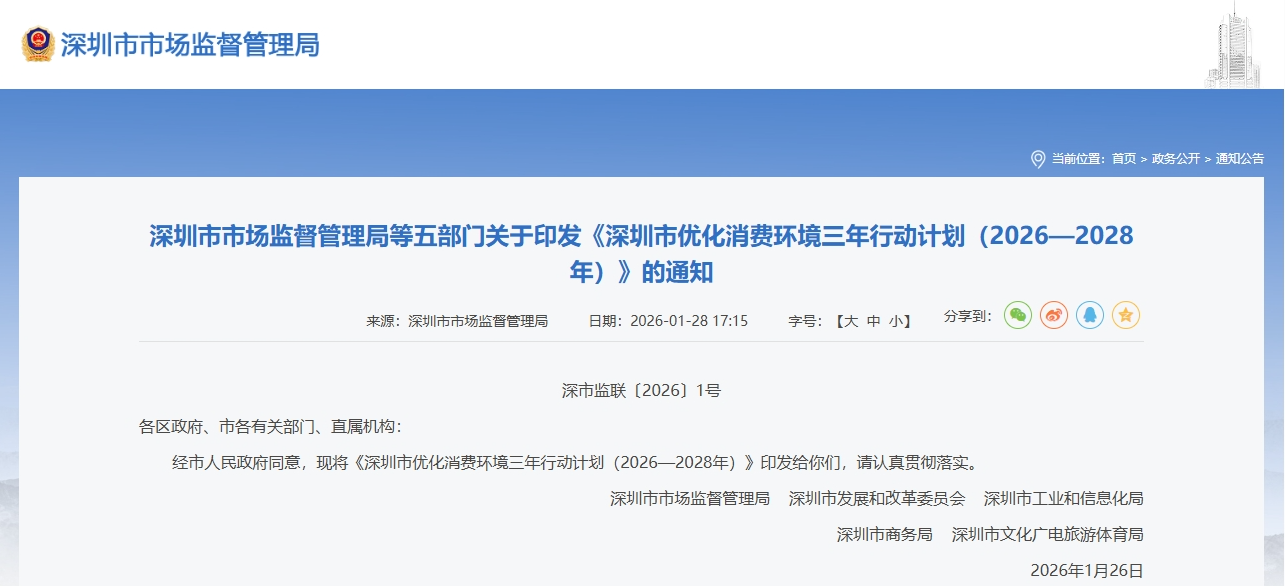Click the star QZone share icon
1285x586 pixels.
tap(1125, 316)
